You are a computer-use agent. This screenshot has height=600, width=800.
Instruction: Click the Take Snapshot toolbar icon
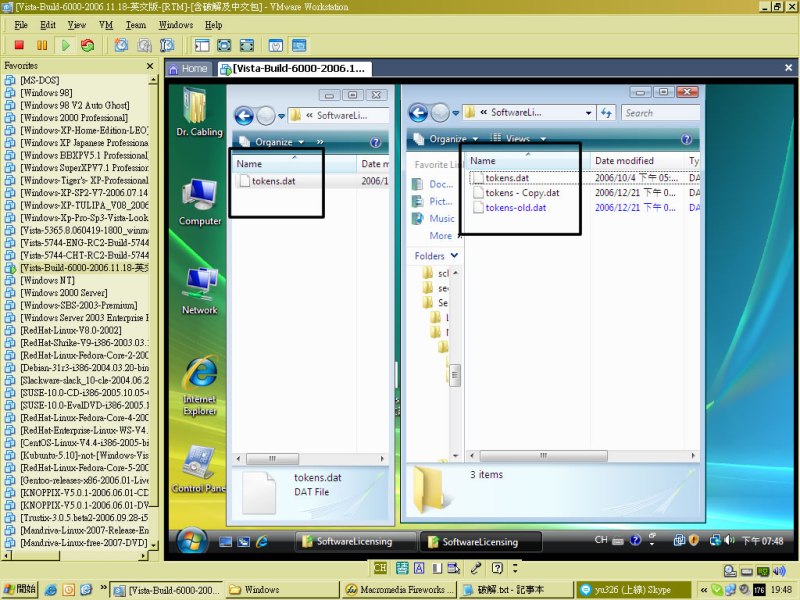point(121,45)
